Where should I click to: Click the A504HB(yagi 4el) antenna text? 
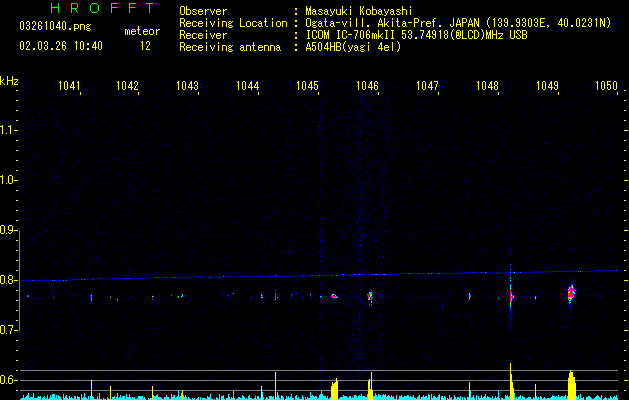click(x=353, y=47)
